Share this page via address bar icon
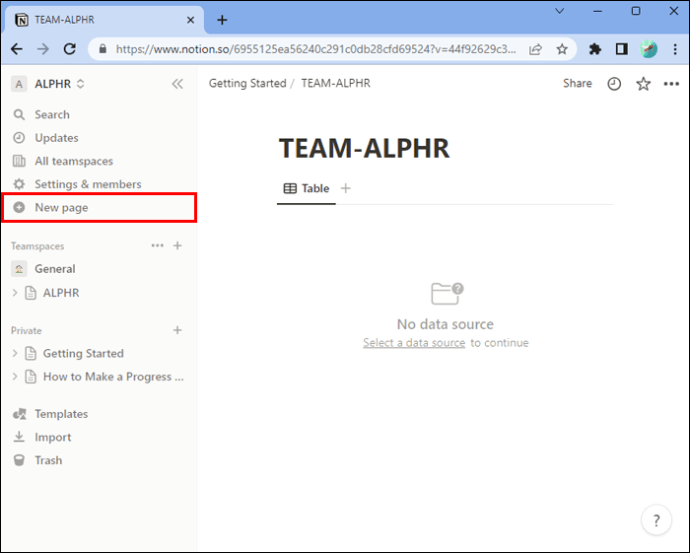Screen dimensions: 690x553 tap(535, 49)
